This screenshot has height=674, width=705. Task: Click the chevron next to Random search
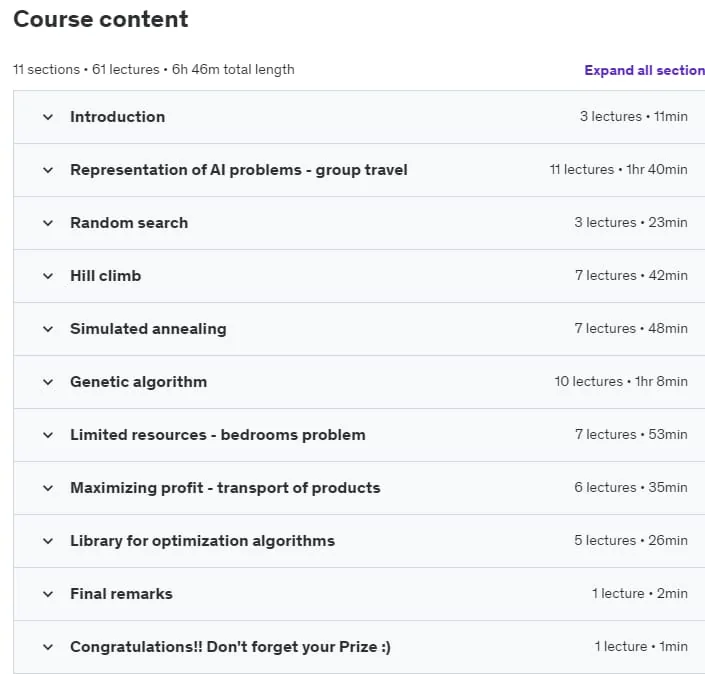[x=48, y=223]
